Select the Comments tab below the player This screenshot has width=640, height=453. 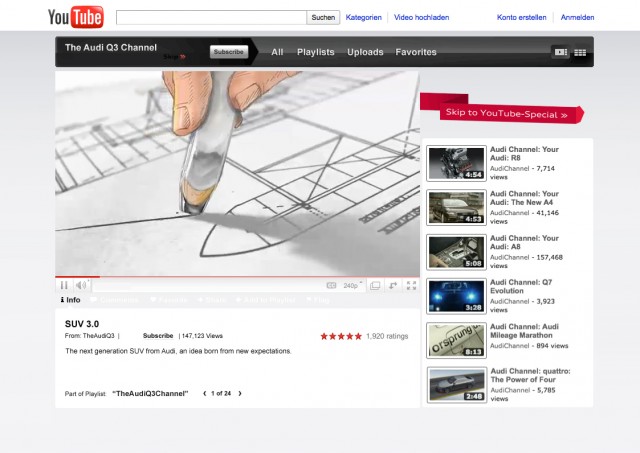point(114,300)
